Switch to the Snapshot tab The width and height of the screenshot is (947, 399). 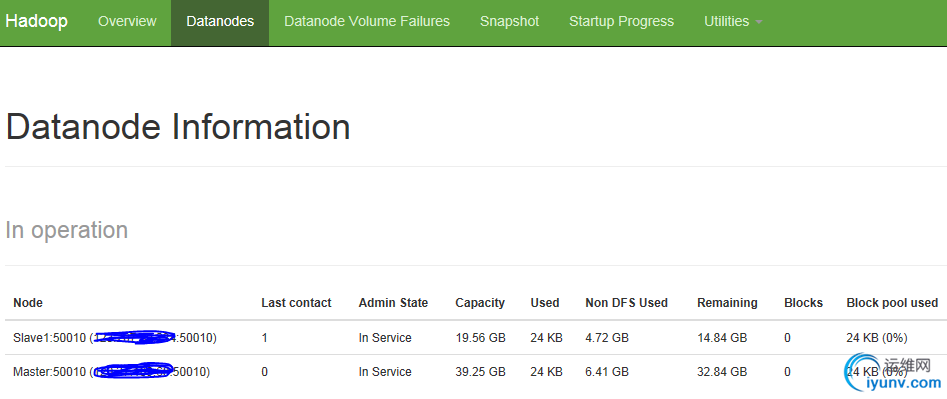[509, 21]
